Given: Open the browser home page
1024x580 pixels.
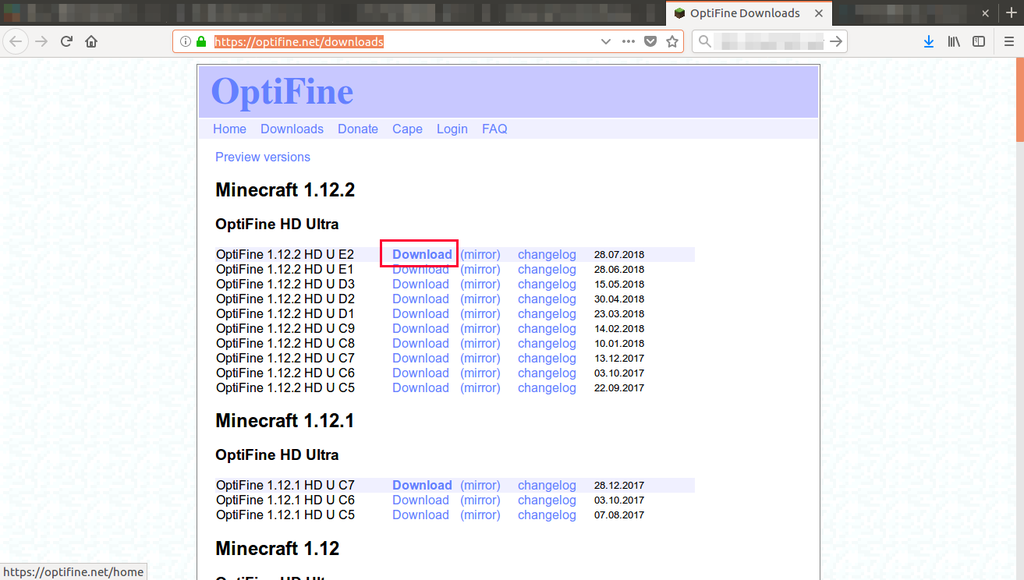Looking at the screenshot, I should pos(91,42).
